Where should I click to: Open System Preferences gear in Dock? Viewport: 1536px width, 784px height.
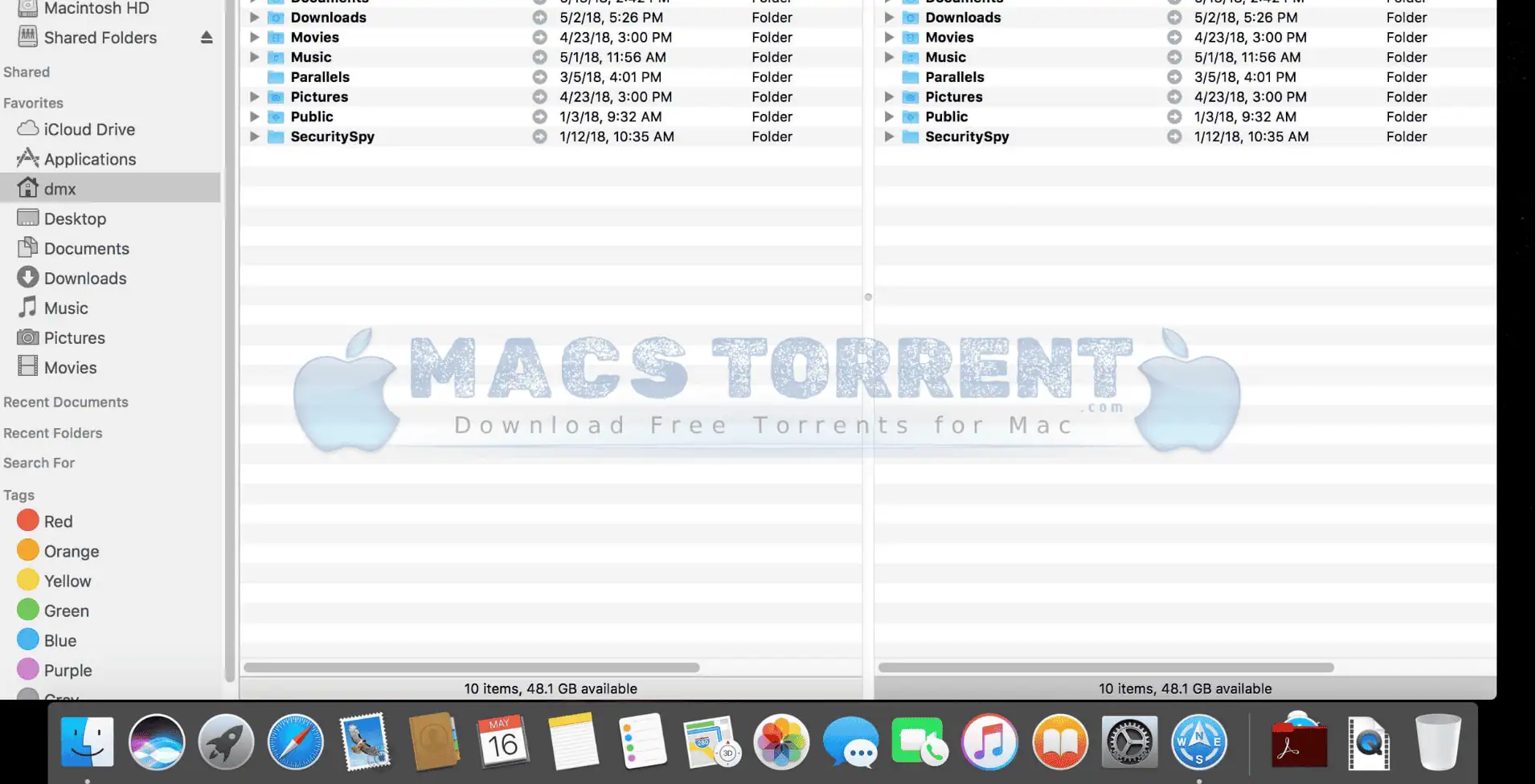(1129, 742)
